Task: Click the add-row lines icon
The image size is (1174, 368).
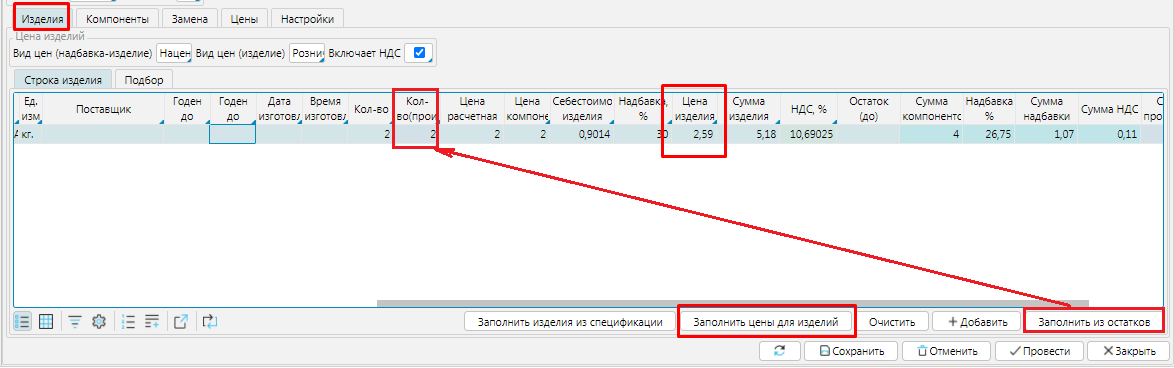Action: 152,322
